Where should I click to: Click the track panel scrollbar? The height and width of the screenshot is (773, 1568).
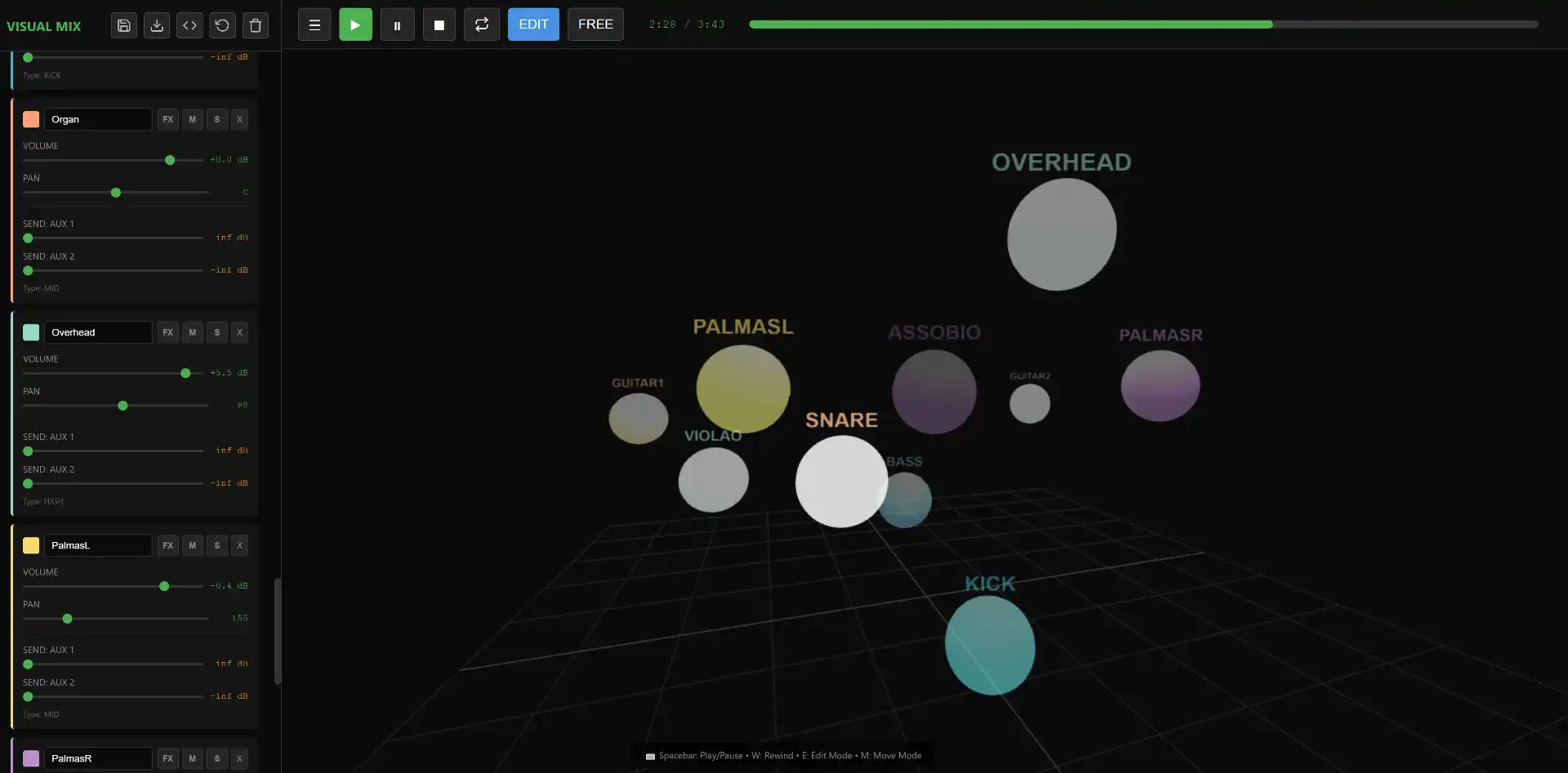278,631
